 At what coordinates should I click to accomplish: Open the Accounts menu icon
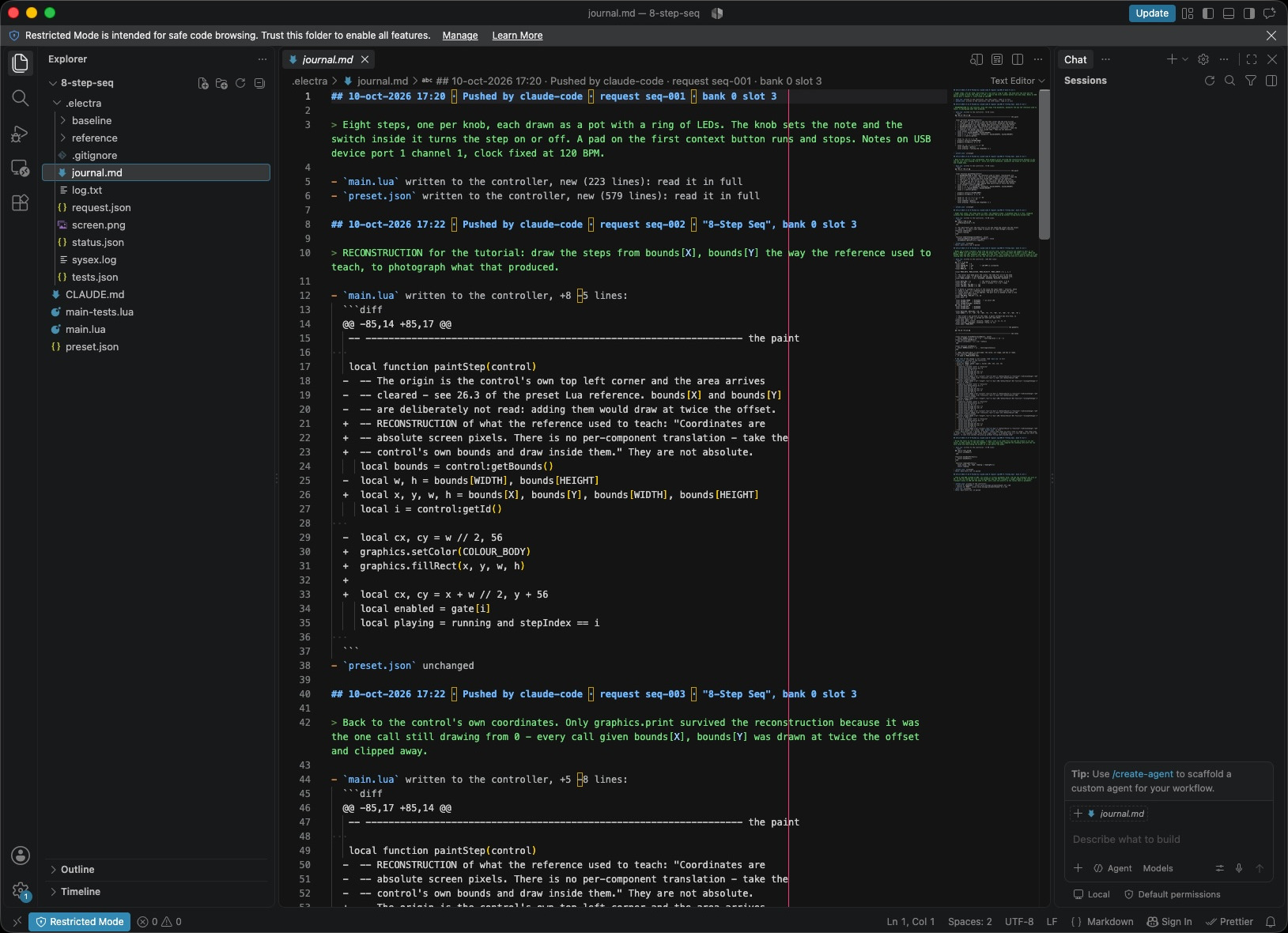(x=21, y=856)
